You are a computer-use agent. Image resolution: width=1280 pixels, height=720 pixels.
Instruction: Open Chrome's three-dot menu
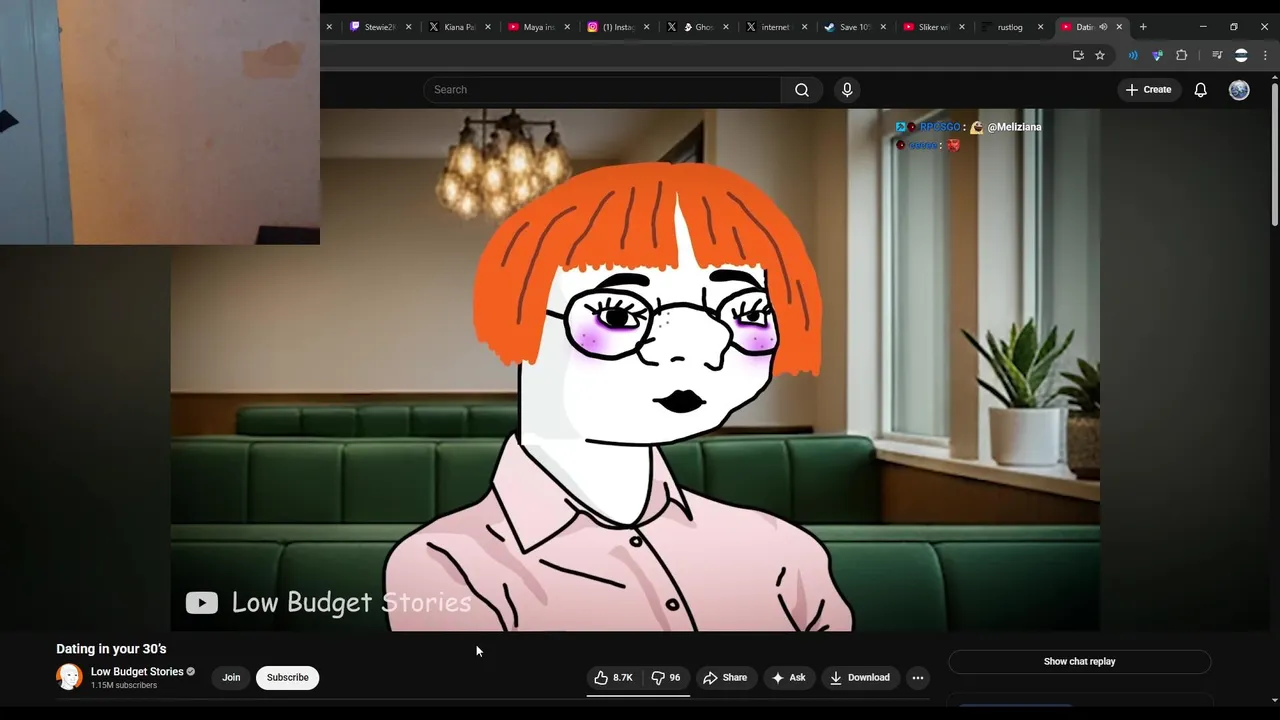(1265, 55)
